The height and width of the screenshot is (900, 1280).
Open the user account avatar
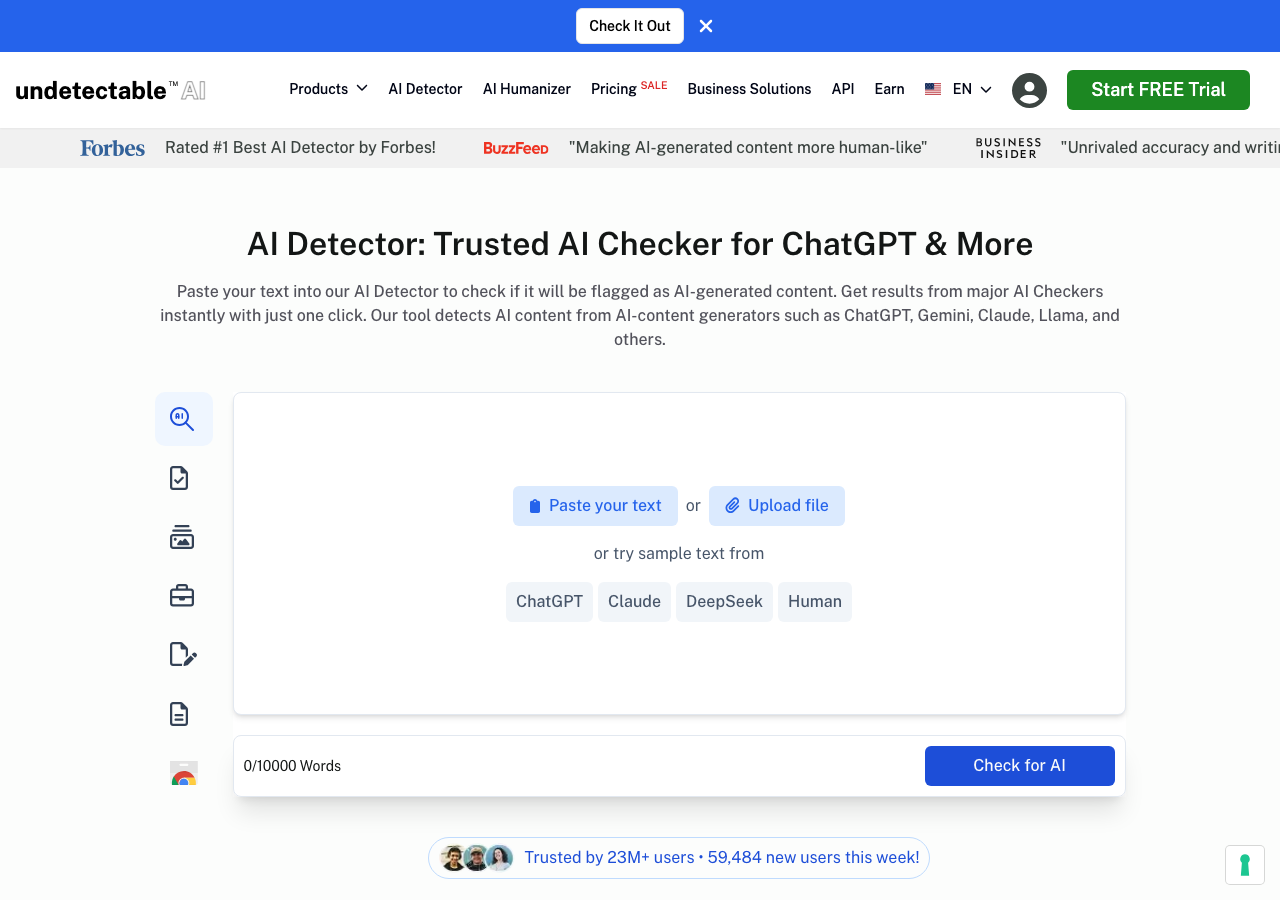coord(1029,90)
